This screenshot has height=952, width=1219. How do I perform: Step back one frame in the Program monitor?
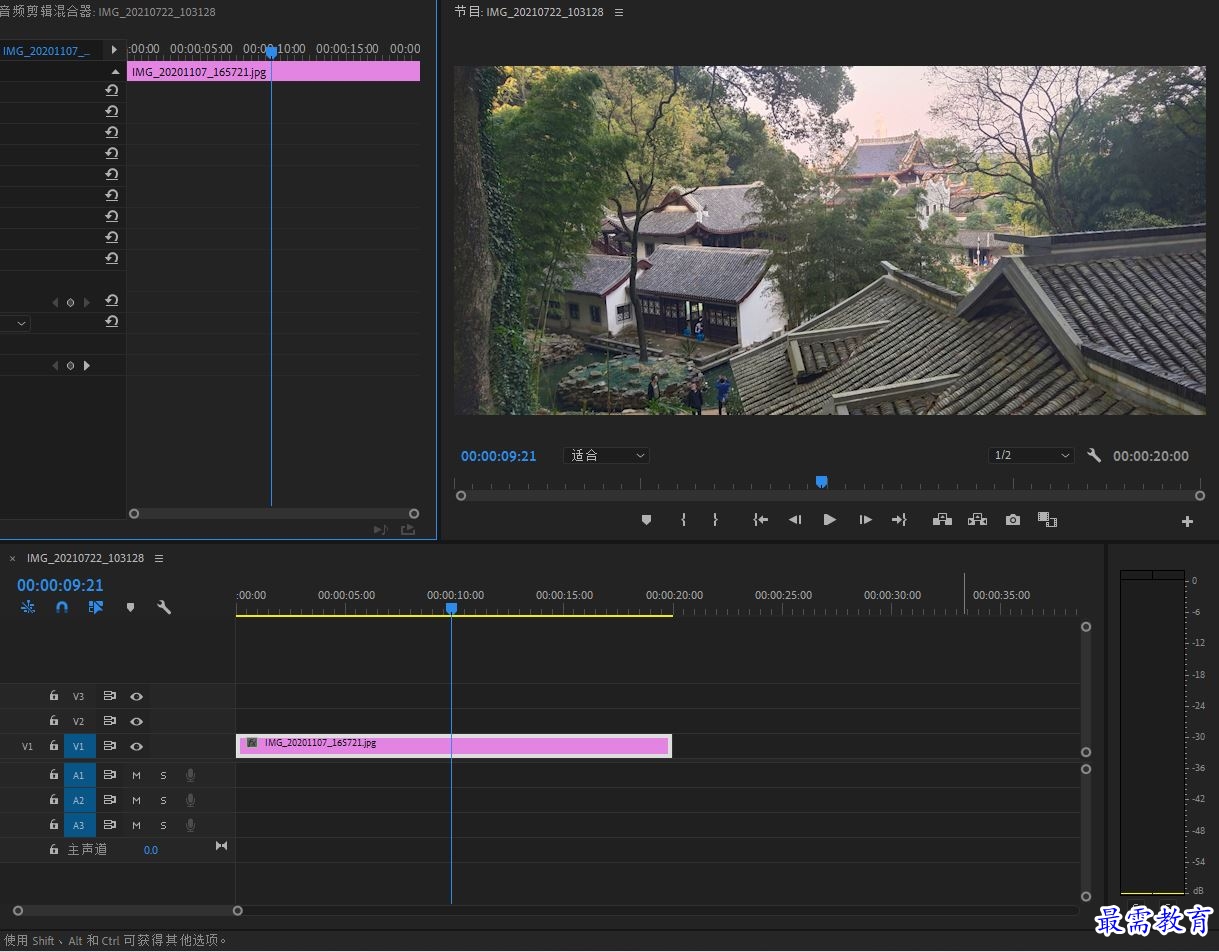795,520
